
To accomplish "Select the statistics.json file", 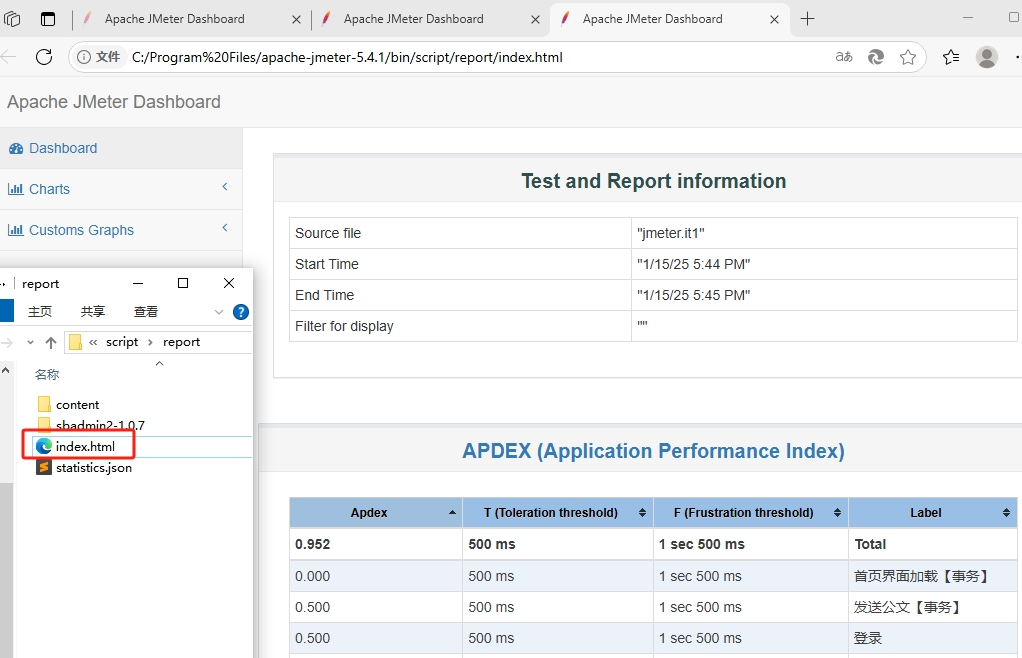I will point(93,467).
